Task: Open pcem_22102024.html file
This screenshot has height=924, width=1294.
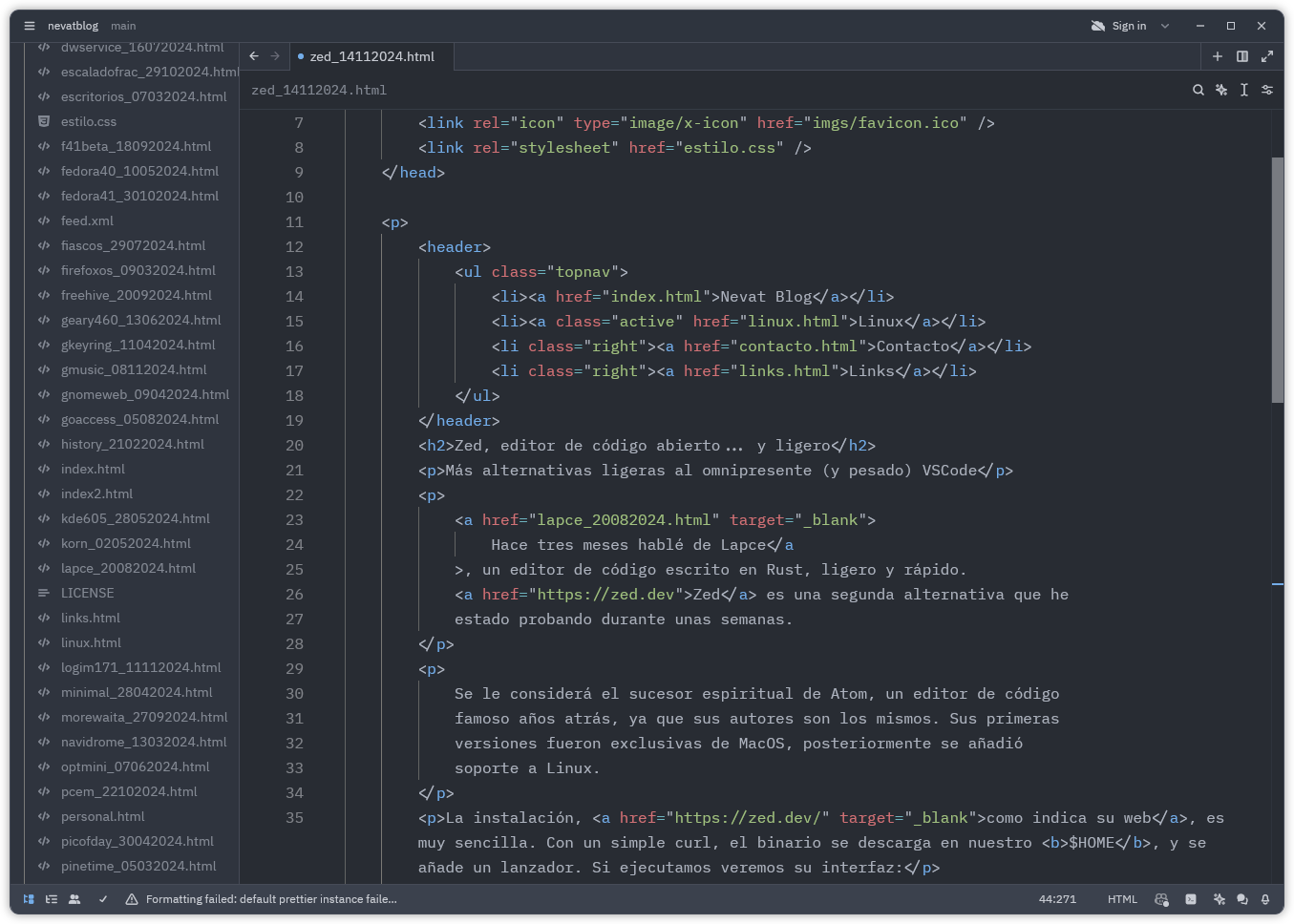Action: 129,791
